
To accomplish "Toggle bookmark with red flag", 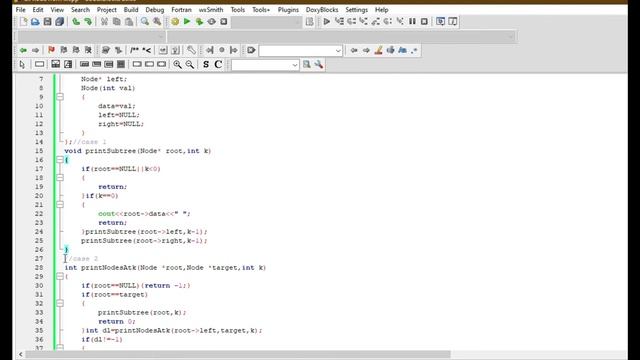I will click(x=51, y=50).
